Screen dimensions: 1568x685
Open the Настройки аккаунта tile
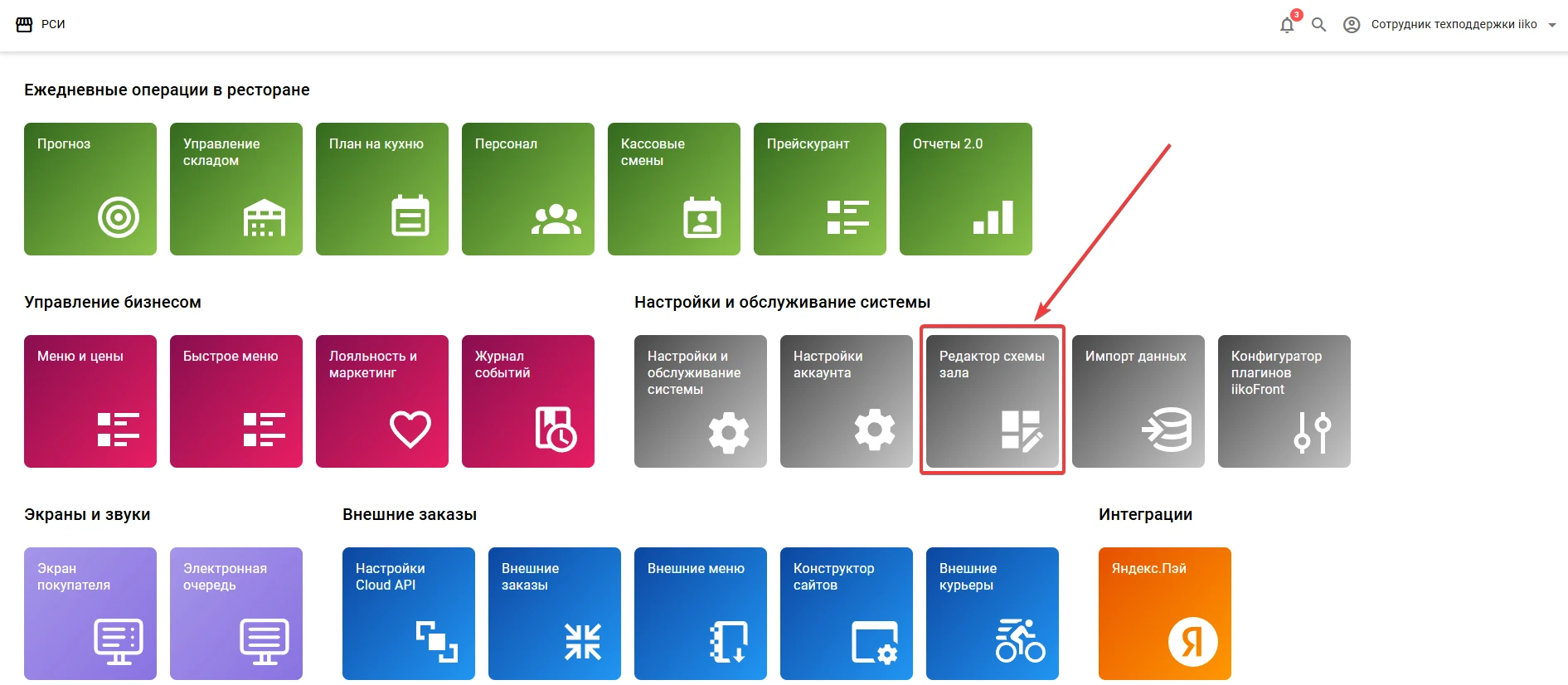point(847,401)
